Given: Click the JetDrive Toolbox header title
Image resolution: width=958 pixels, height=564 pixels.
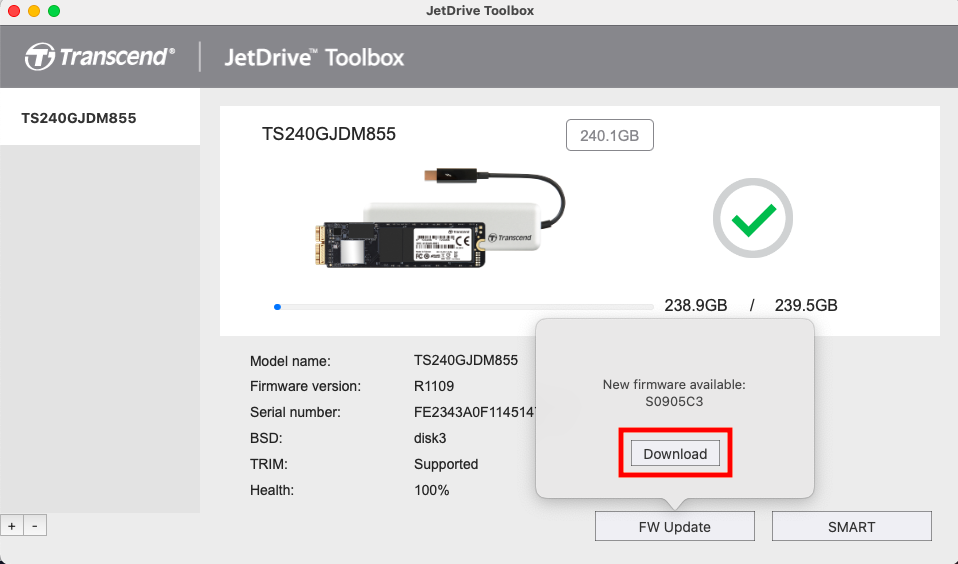Looking at the screenshot, I should click(314, 57).
